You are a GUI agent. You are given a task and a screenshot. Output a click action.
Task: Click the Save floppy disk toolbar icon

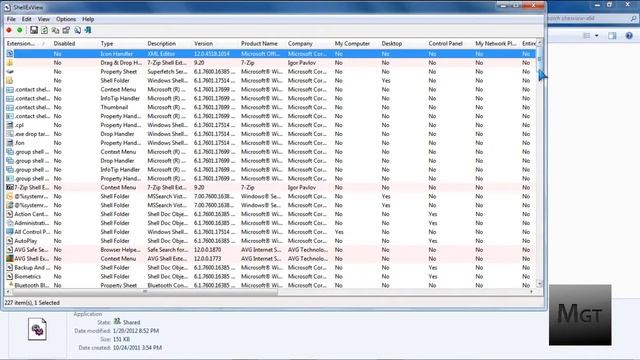coord(33,30)
